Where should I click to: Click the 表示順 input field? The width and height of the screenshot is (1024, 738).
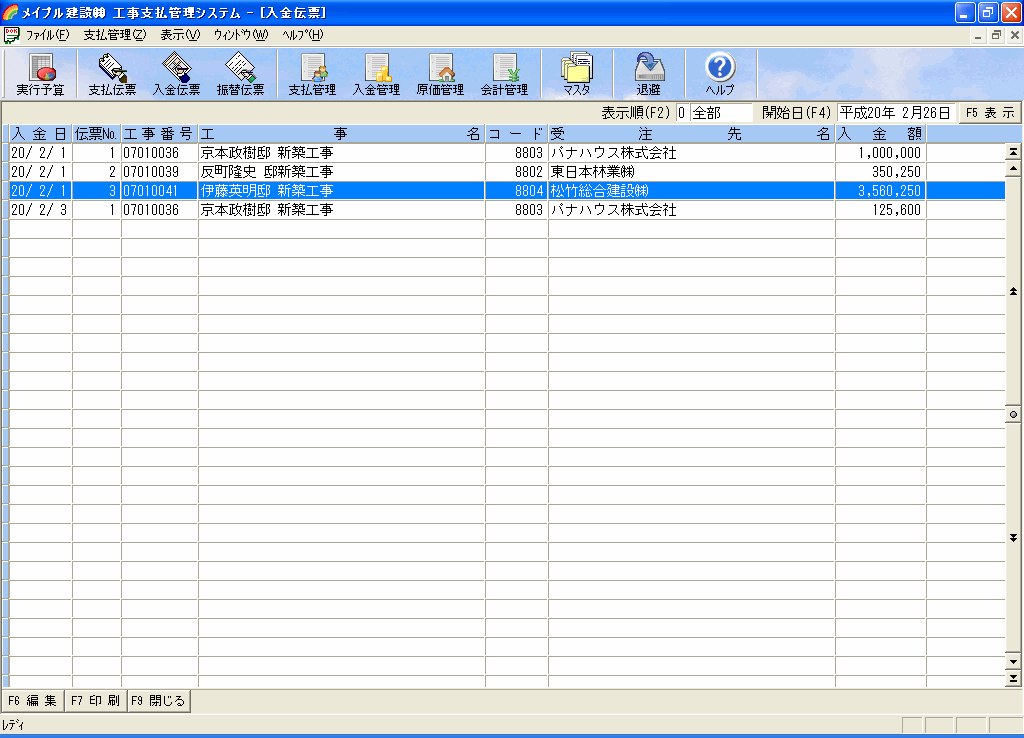pos(714,113)
